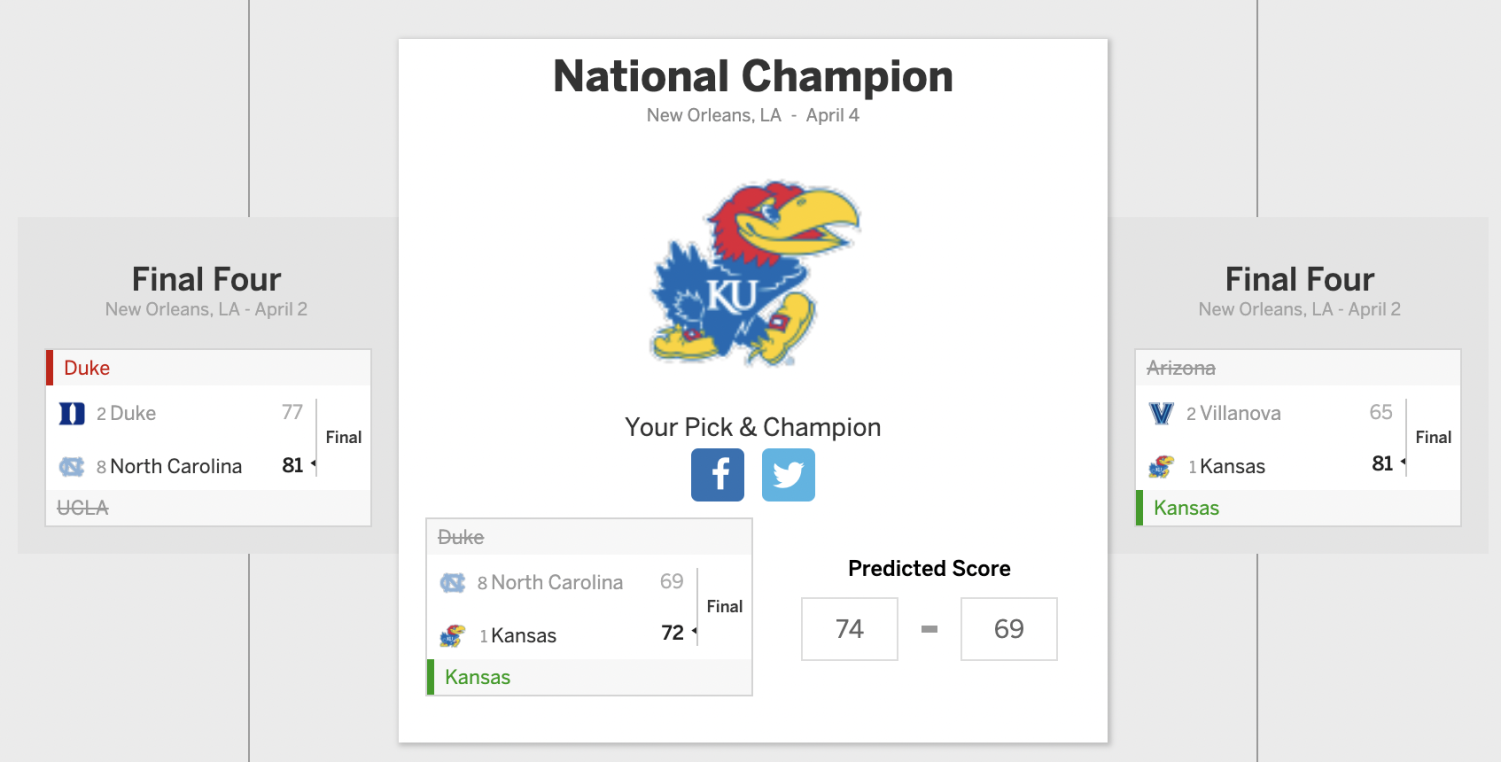Image resolution: width=1501 pixels, height=762 pixels.
Task: Click North Carolina logo in championship game
Action: [x=453, y=582]
